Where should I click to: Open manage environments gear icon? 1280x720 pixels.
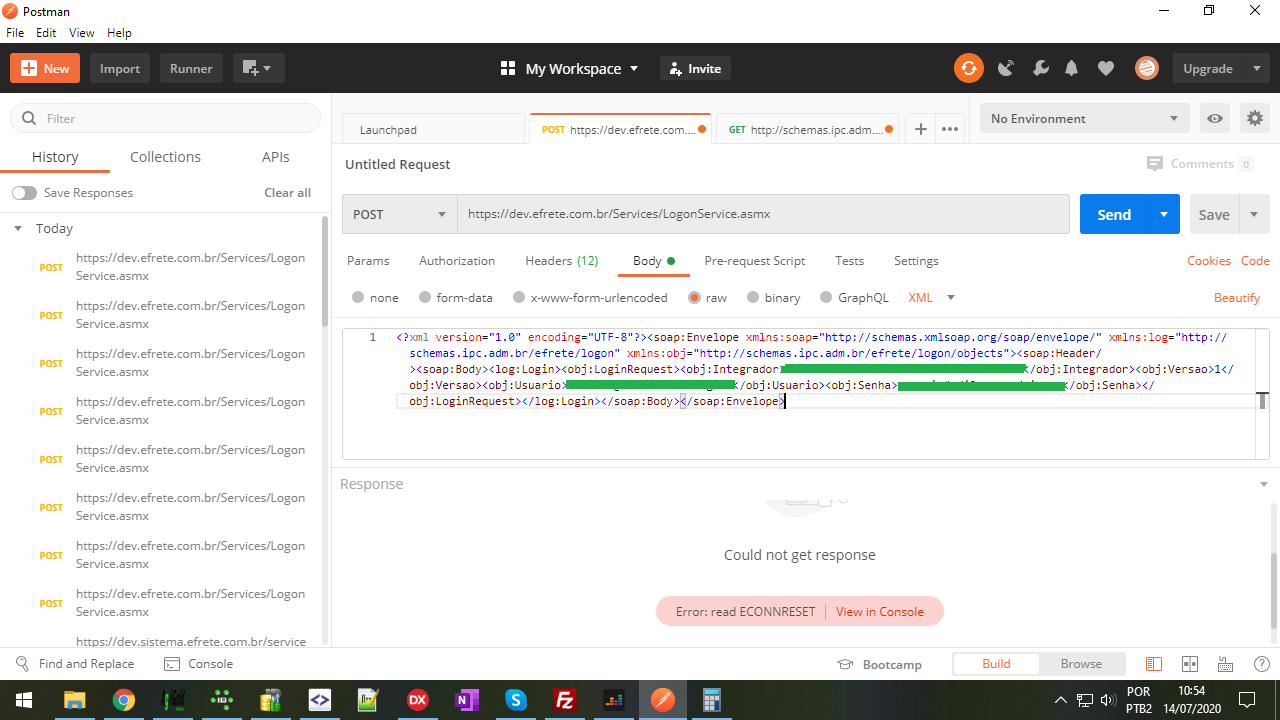(1255, 118)
